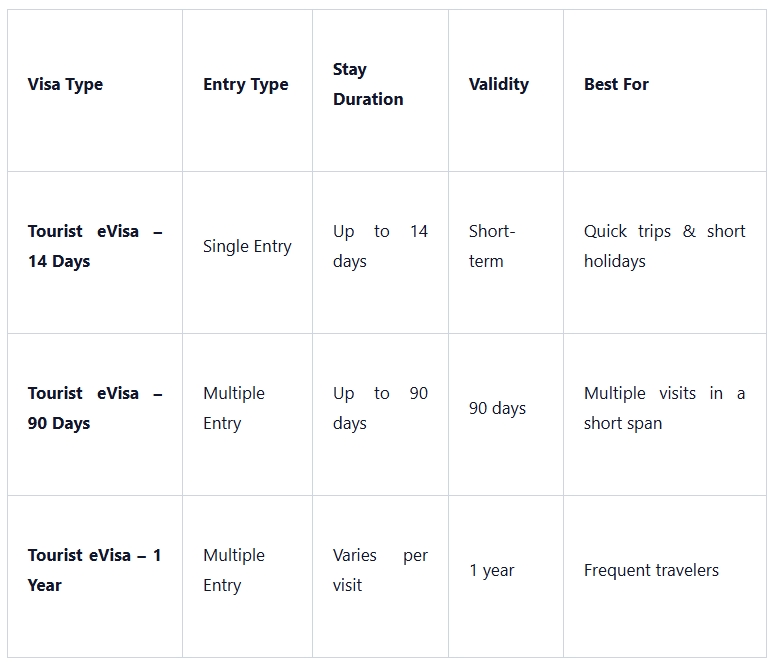Click the Best For column header

pyautogui.click(x=616, y=85)
